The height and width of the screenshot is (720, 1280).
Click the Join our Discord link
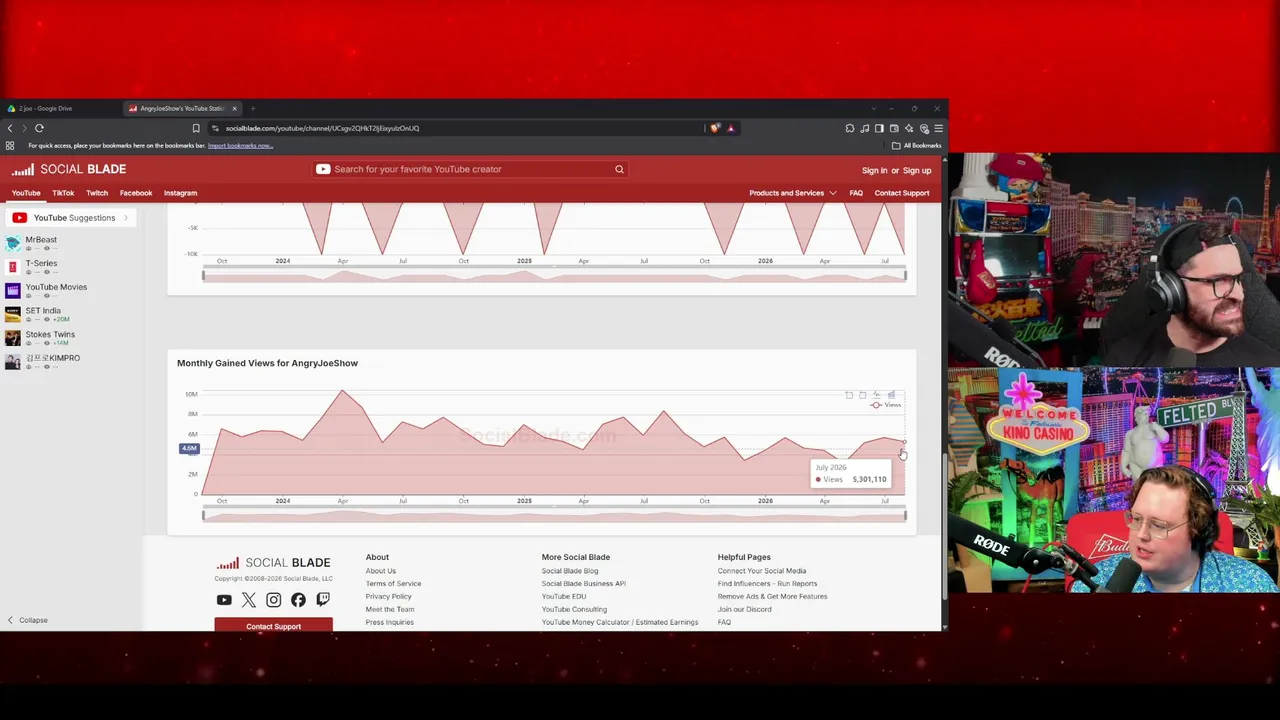pyautogui.click(x=744, y=609)
